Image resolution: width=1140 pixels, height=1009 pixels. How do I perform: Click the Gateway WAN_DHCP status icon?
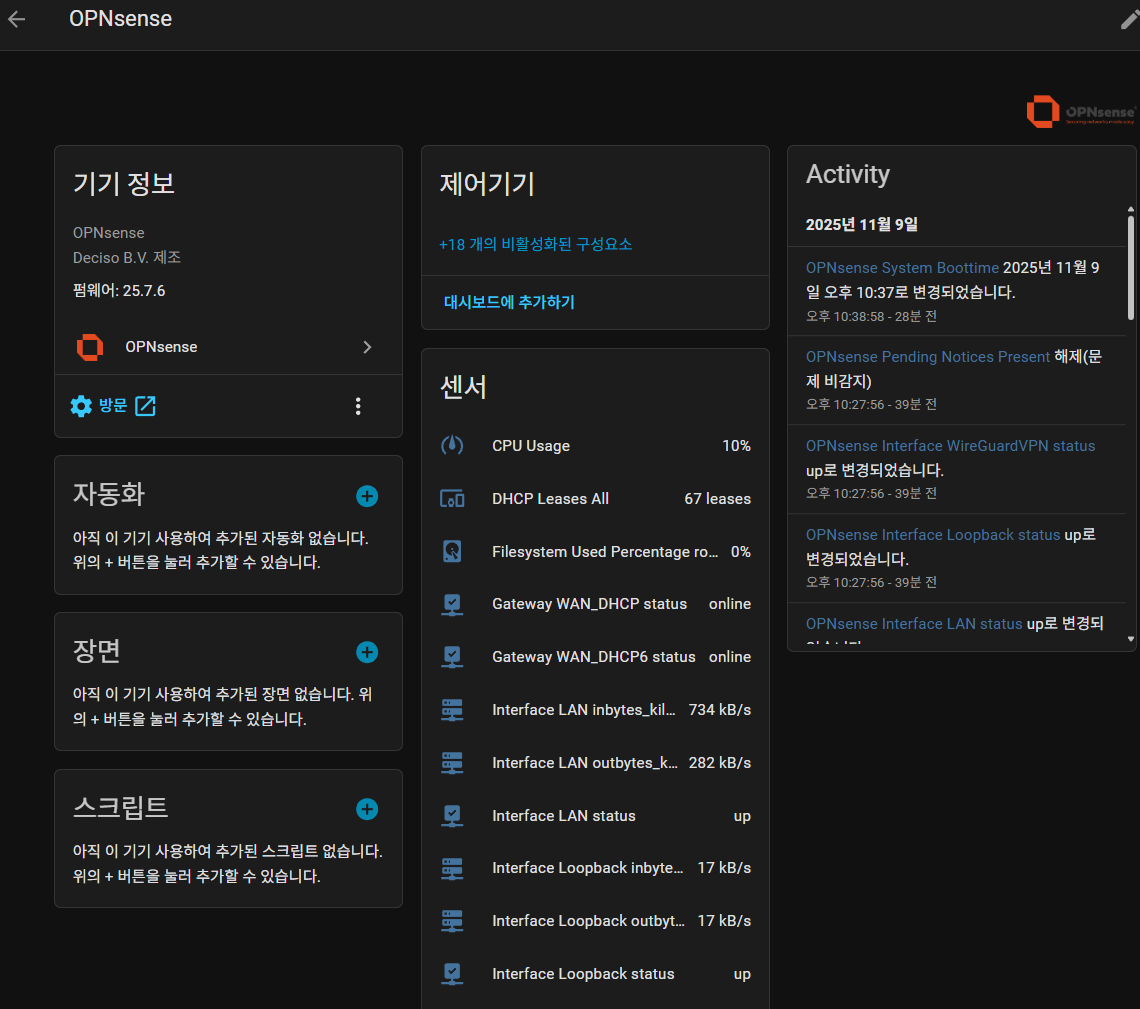click(452, 605)
